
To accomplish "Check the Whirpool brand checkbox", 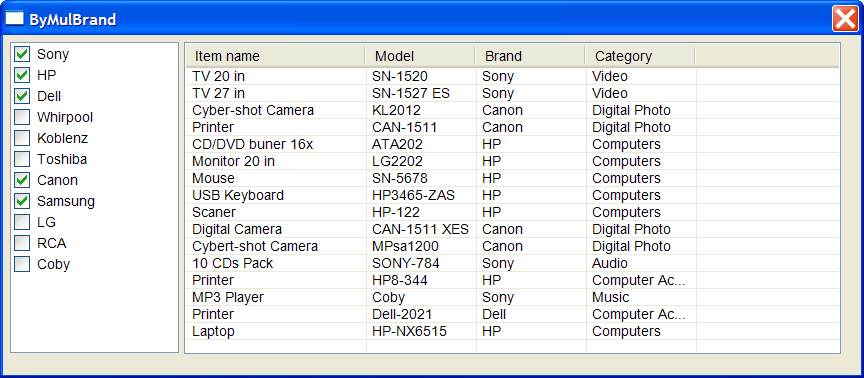I will (22, 117).
